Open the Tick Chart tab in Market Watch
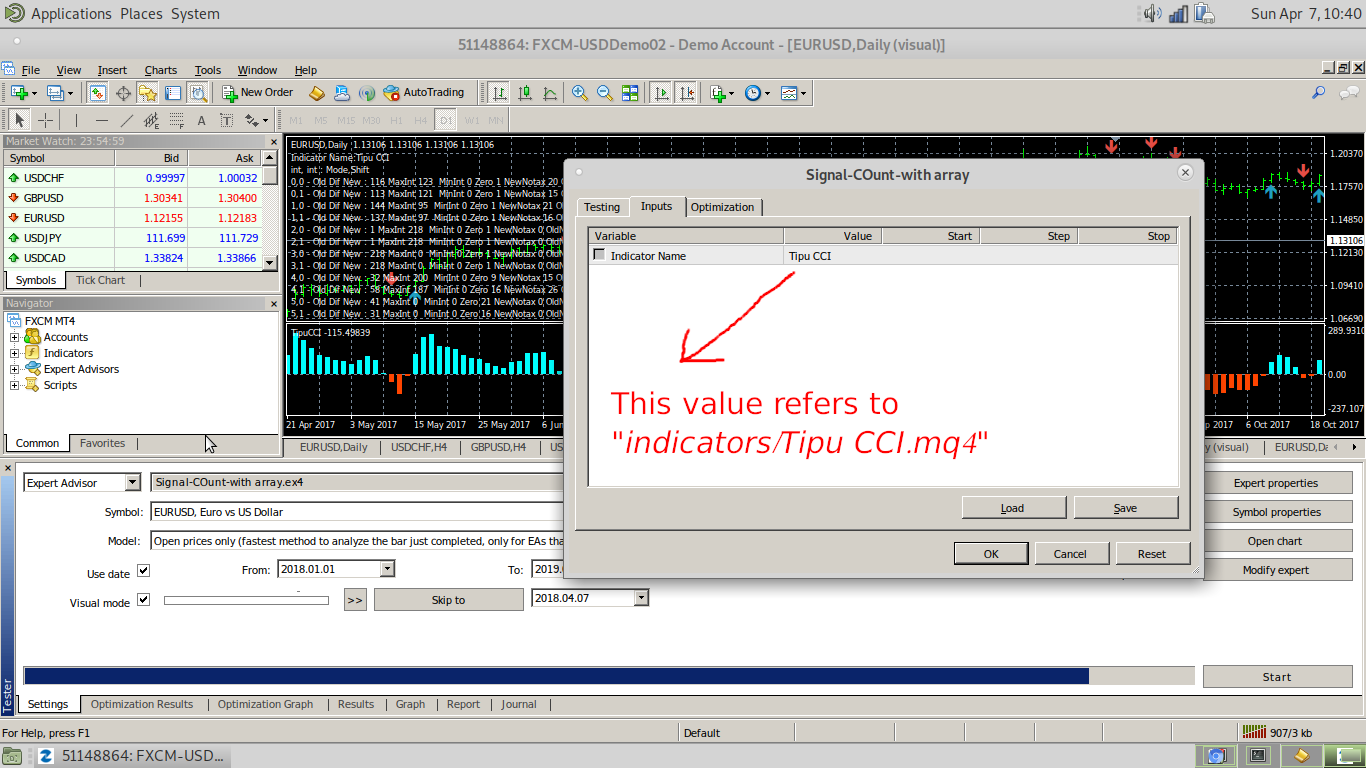Screen dimensions: 1366x768 [101, 280]
